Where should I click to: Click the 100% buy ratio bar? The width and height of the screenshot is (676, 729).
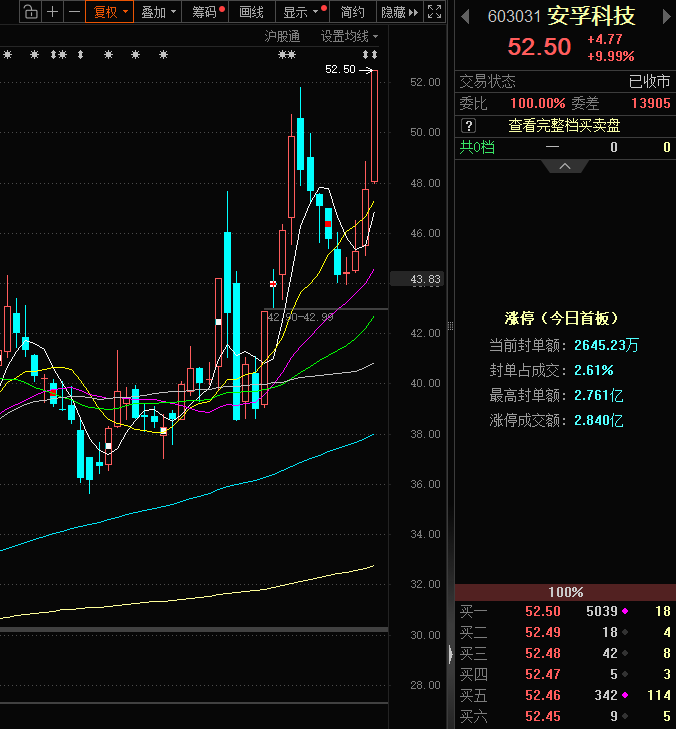tap(565, 592)
